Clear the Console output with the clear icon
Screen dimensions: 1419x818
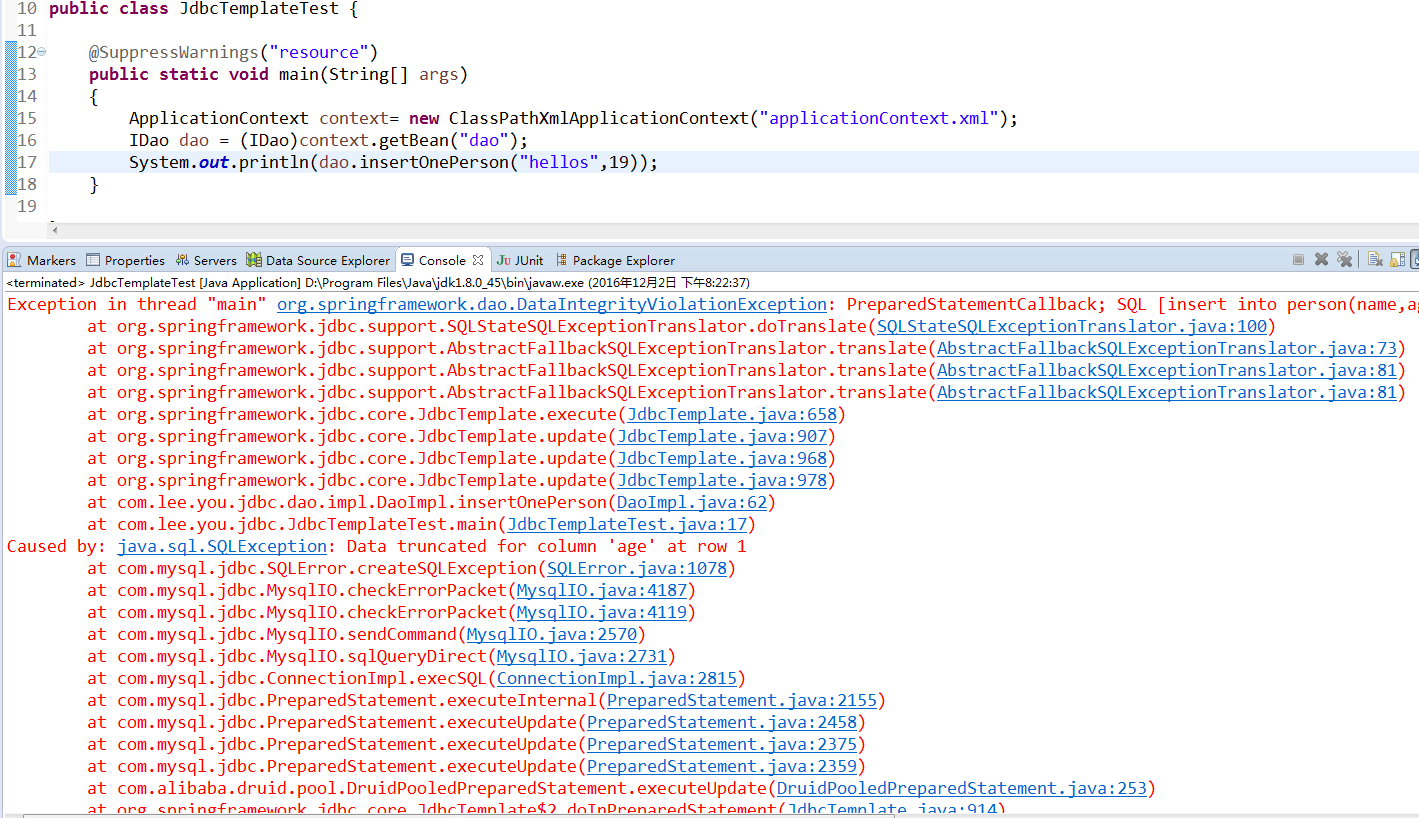pos(1376,259)
